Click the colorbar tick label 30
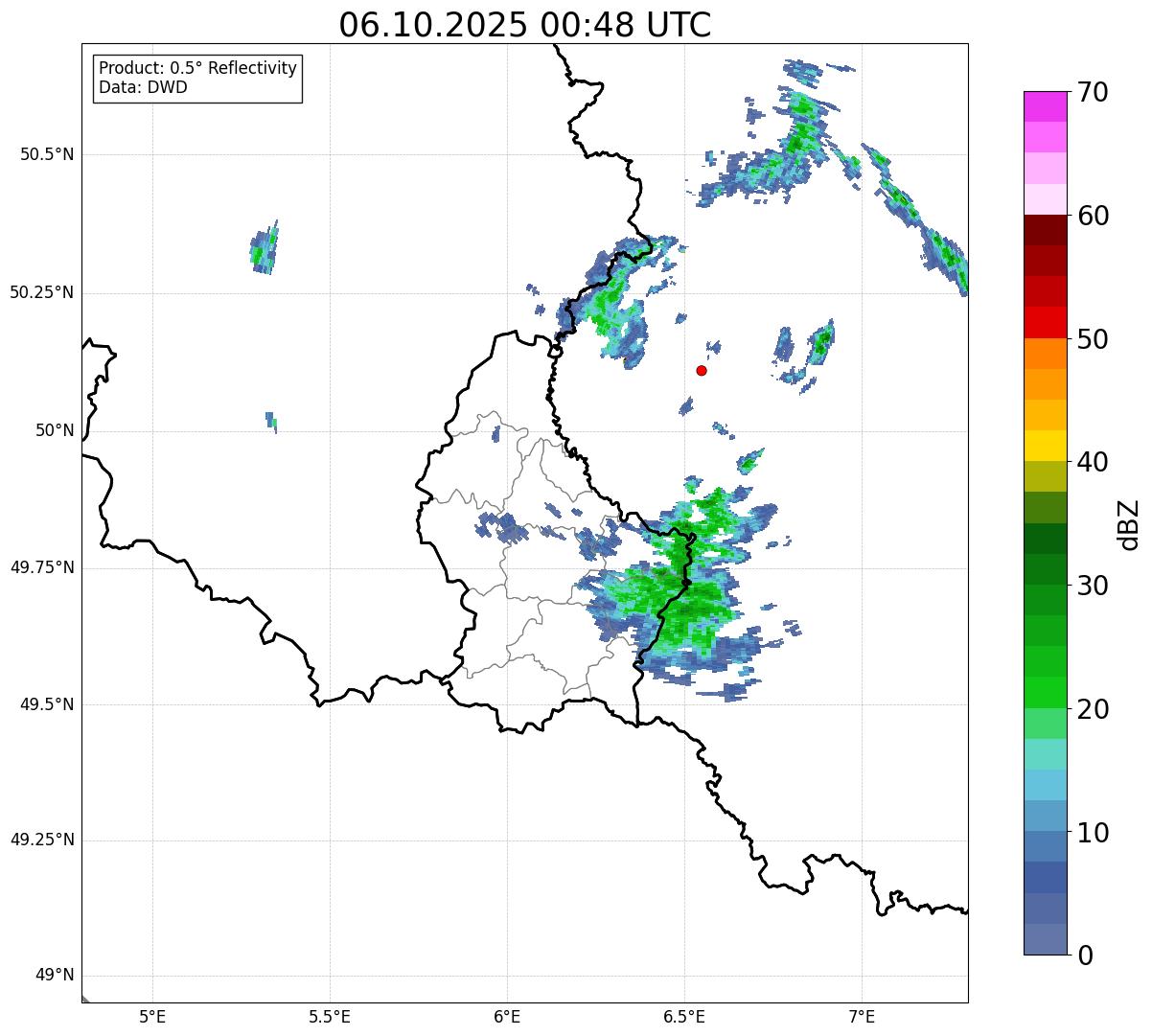 [1091, 586]
